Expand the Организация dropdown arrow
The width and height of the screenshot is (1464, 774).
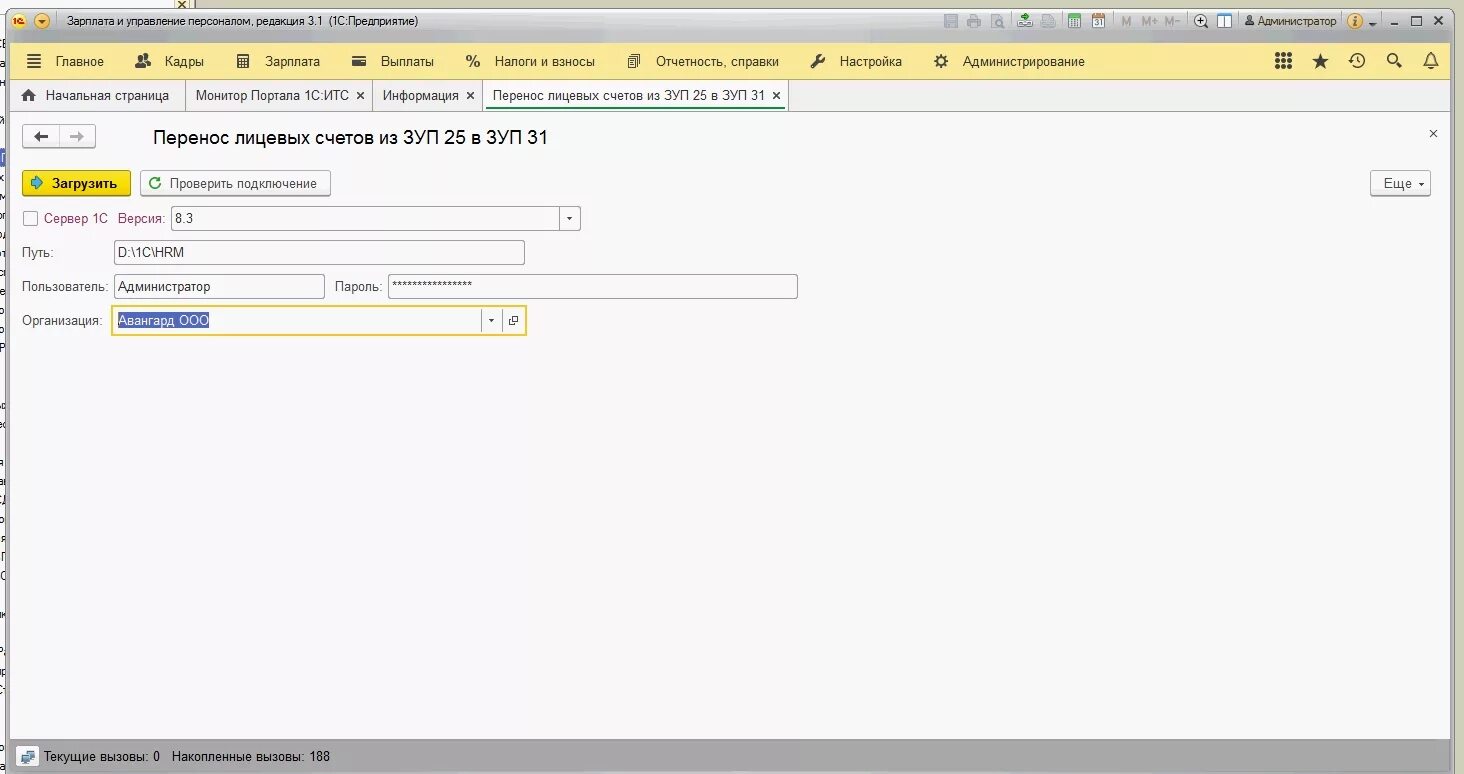pos(491,320)
